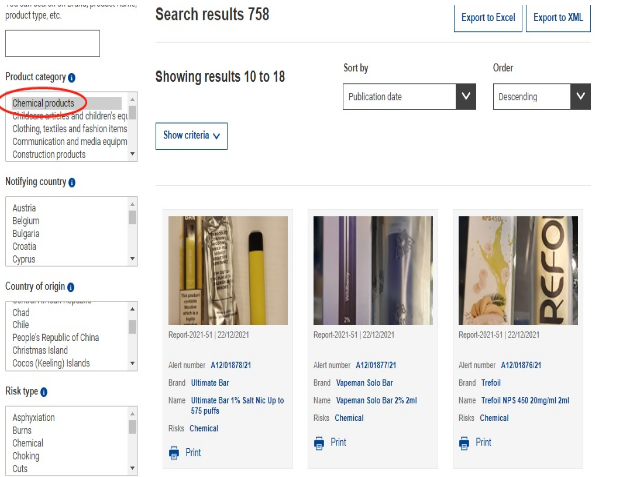Click the free text search input field

52,43
